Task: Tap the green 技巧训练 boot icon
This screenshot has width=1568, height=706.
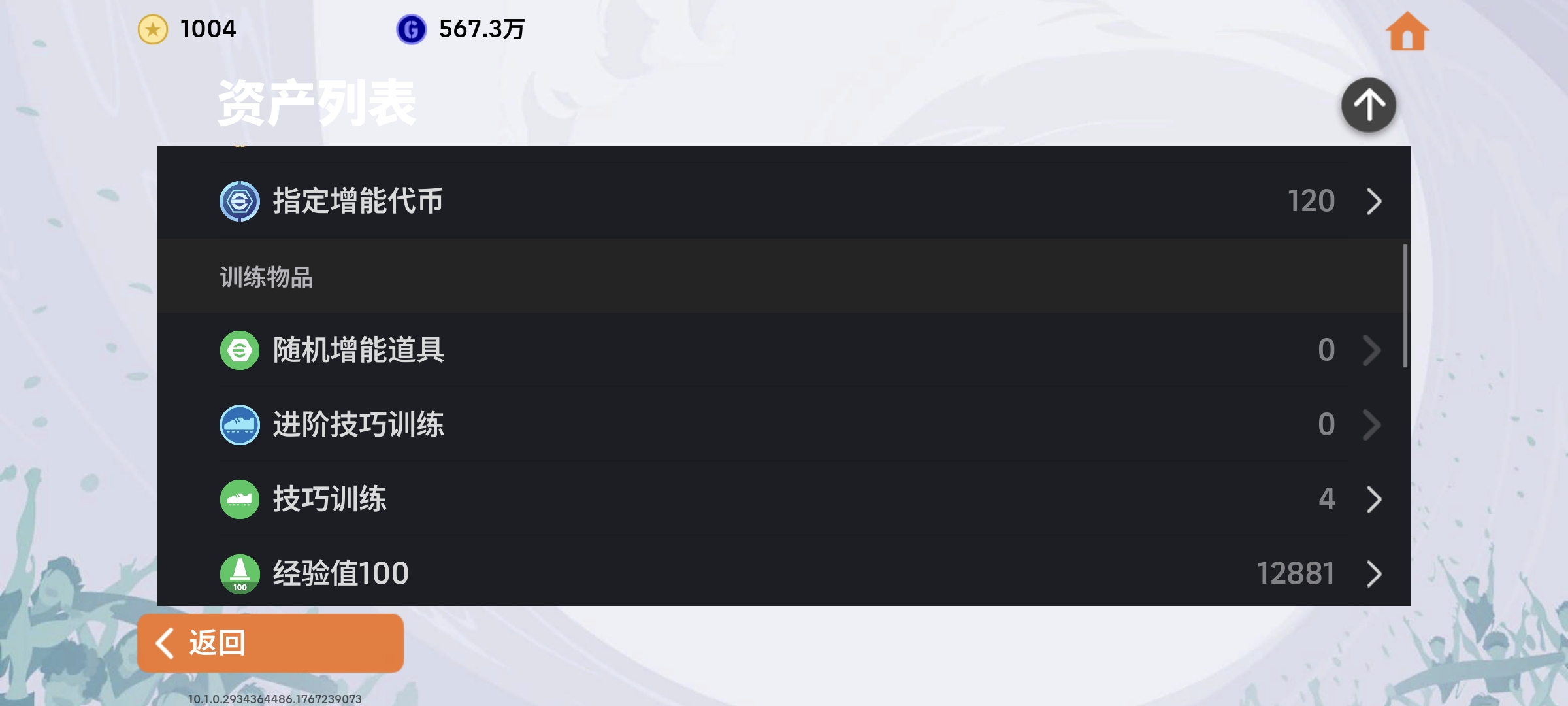Action: (x=240, y=499)
